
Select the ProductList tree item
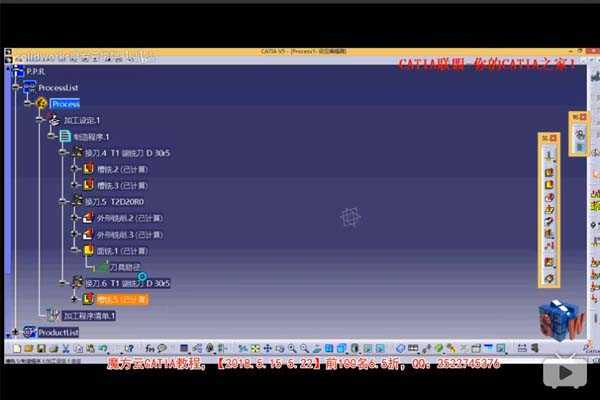58,332
